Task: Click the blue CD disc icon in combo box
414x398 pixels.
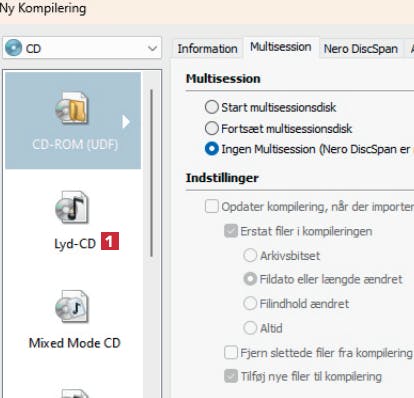Action: 14,48
